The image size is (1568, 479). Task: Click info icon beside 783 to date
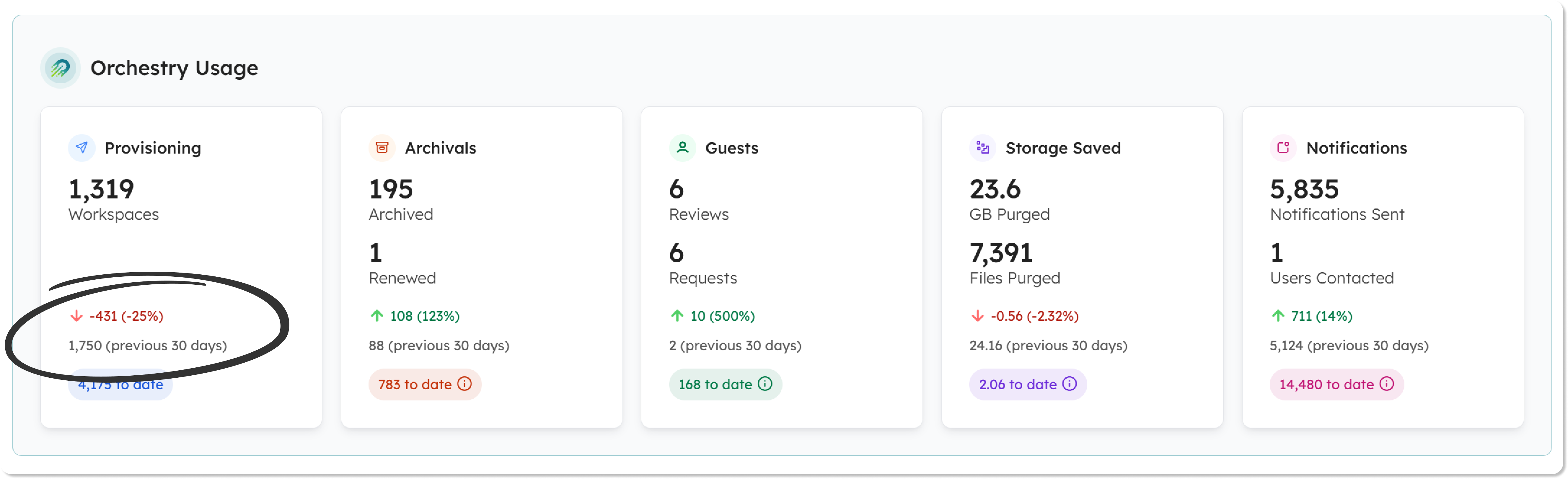pyautogui.click(x=464, y=383)
